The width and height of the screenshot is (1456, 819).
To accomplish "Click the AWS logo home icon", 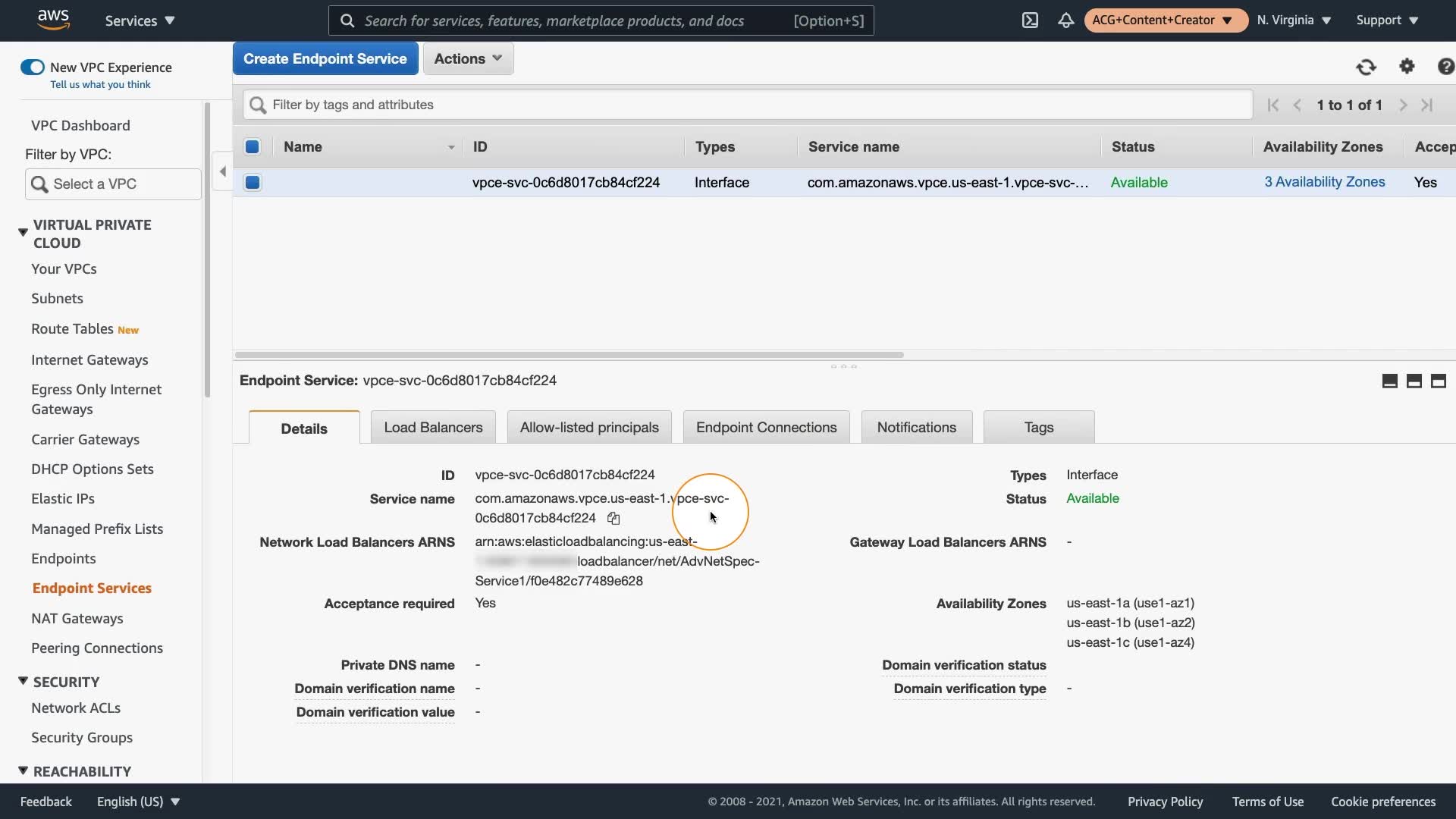I will pyautogui.click(x=53, y=20).
